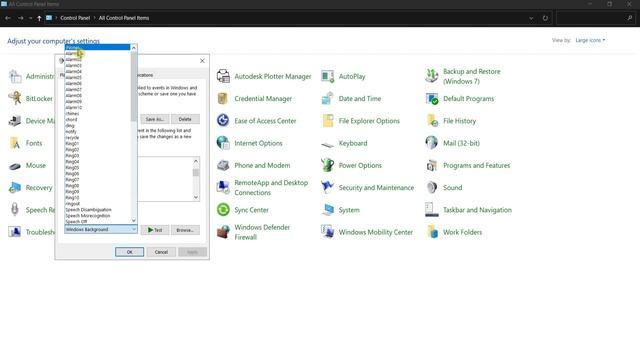Refresh the Control Panel view
This screenshot has height=360, width=640.
(x=545, y=18)
